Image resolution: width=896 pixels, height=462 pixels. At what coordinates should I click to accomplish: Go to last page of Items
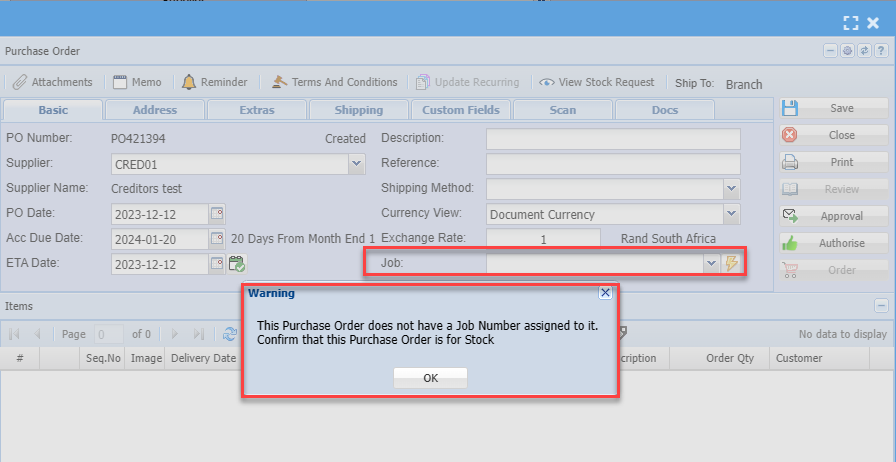pyautogui.click(x=198, y=334)
